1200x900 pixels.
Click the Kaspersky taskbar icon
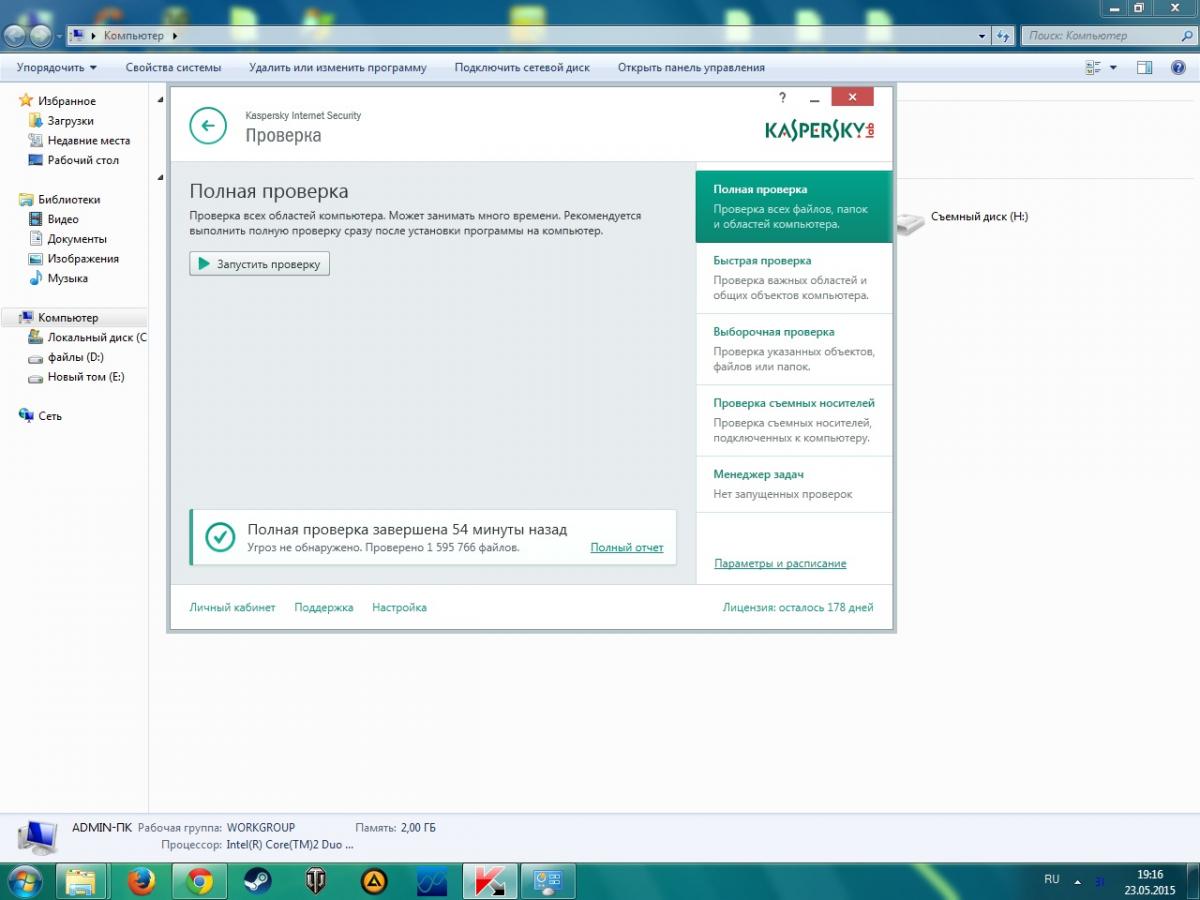[489, 881]
